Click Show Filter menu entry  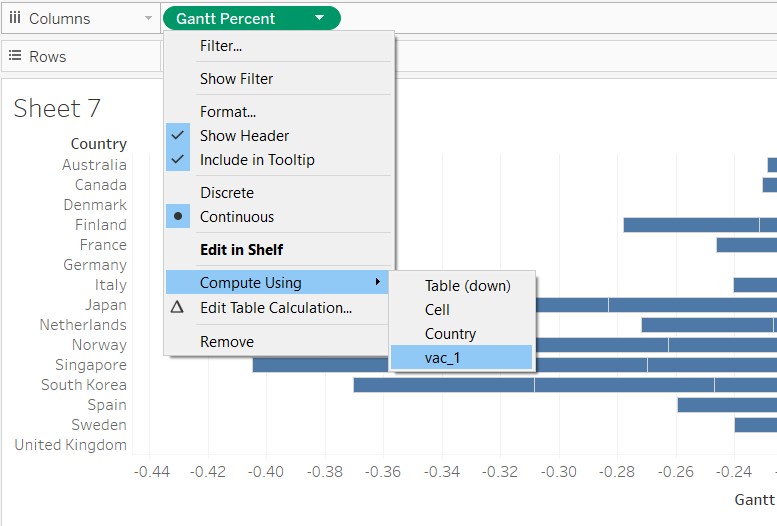(236, 79)
